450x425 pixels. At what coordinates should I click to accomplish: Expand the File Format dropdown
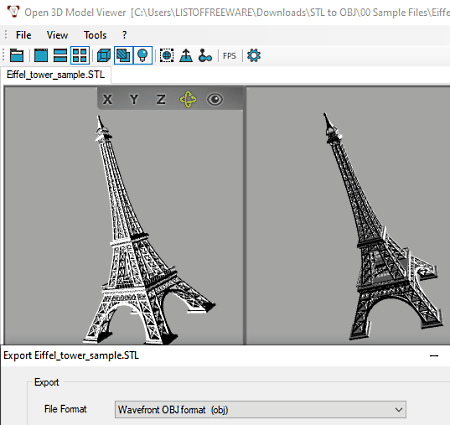tap(261, 409)
